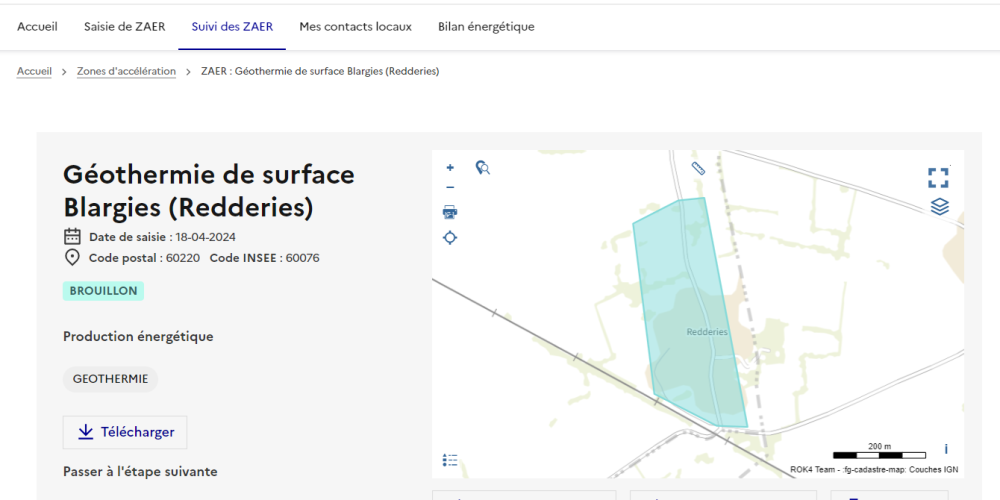
Task: Open the Mes contacts locaux tab
Action: [355, 27]
